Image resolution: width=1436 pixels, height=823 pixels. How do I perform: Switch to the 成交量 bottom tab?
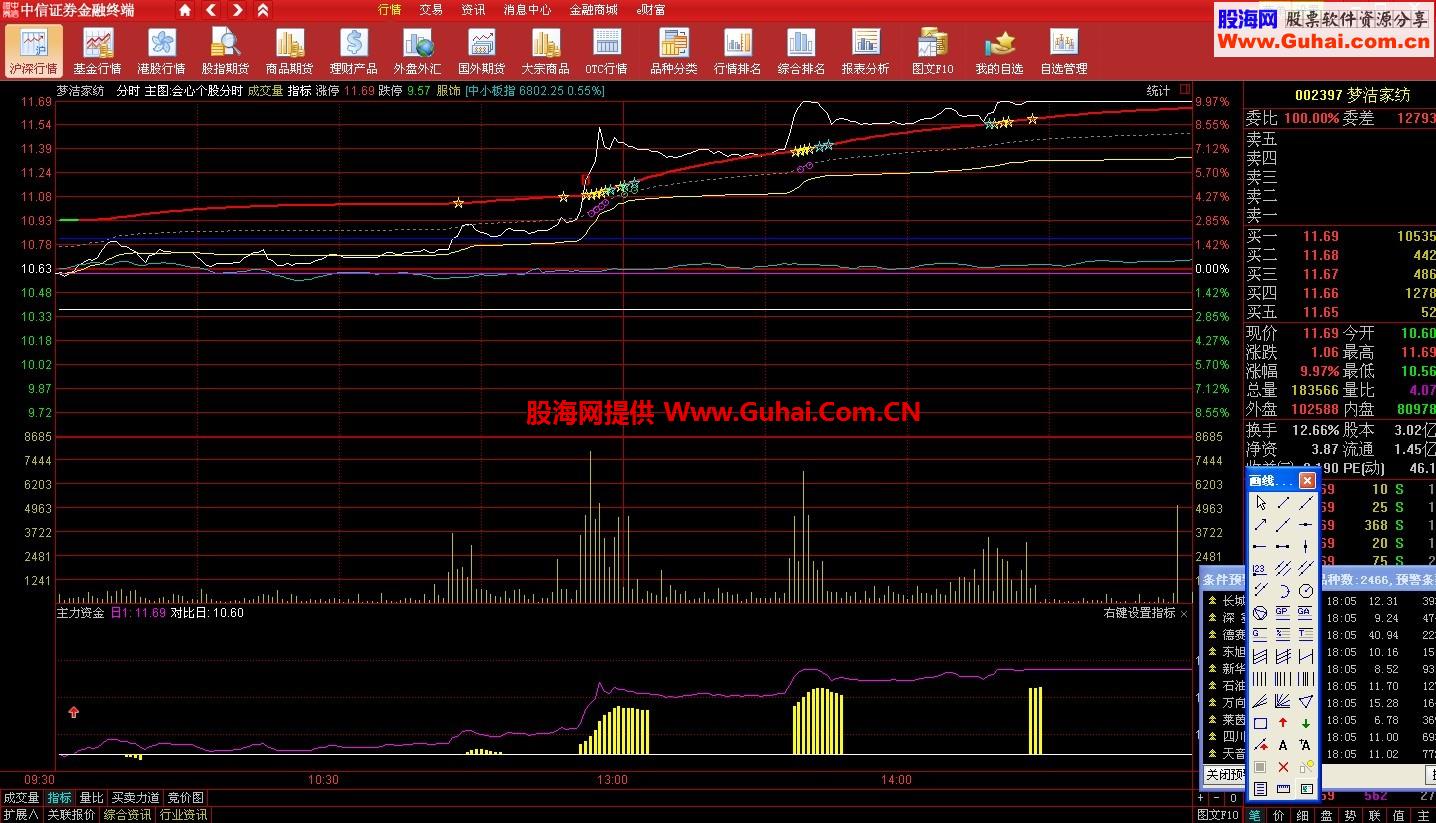coord(21,798)
